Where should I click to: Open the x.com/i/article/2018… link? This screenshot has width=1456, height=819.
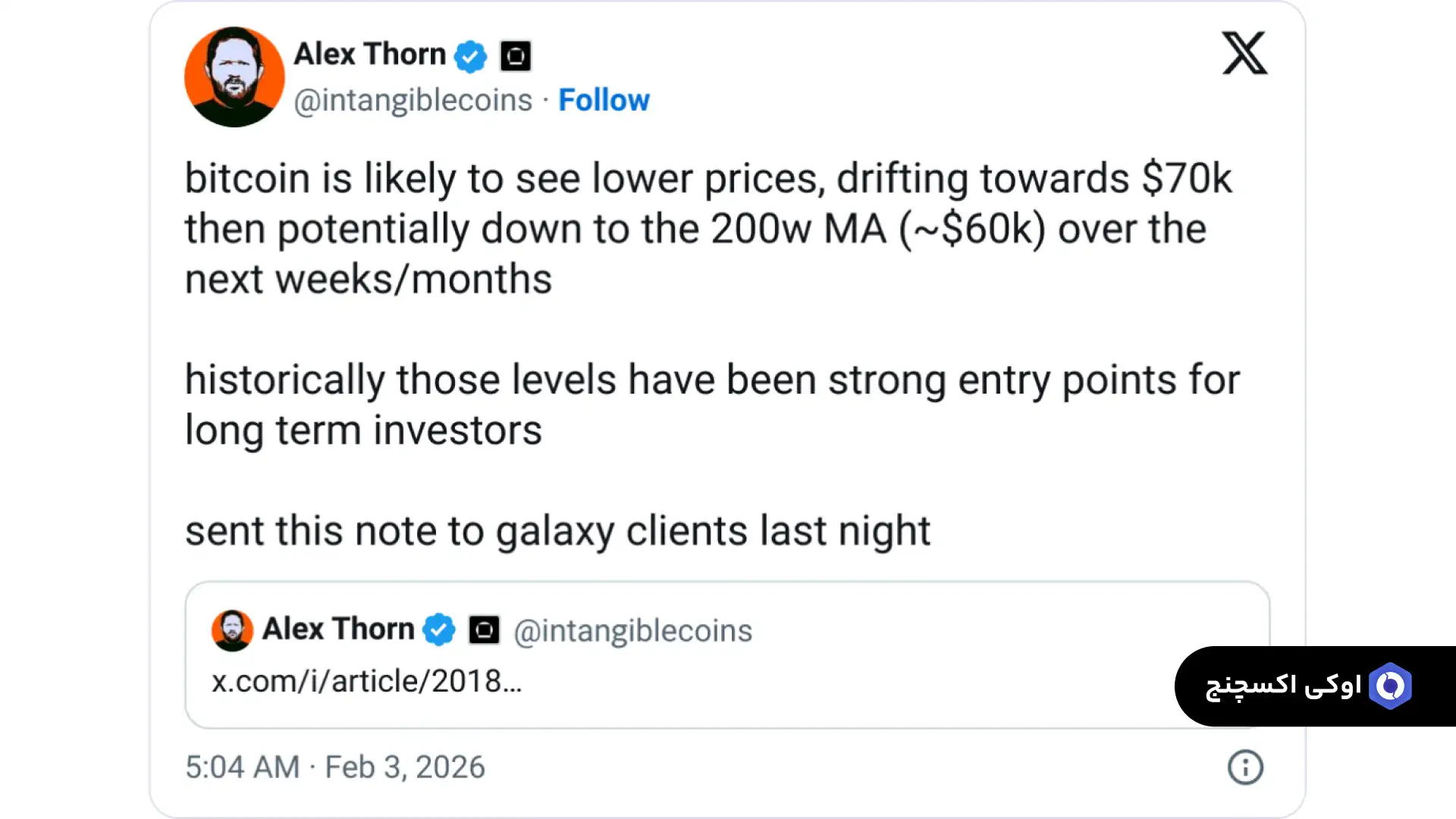click(366, 681)
